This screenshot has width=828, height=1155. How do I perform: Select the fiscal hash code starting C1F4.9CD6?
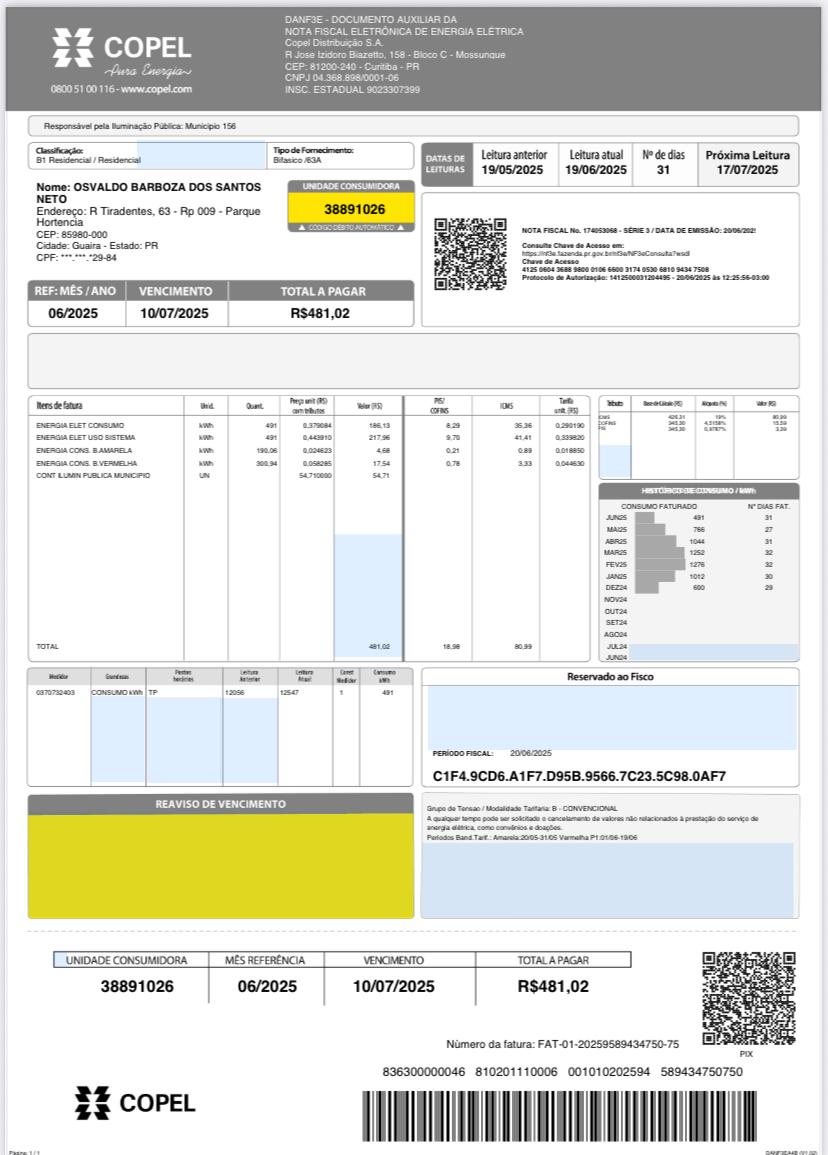click(x=579, y=776)
